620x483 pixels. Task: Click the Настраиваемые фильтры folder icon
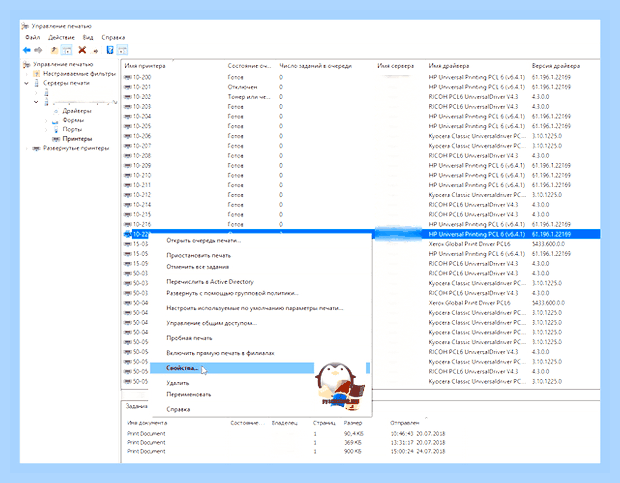coord(36,74)
